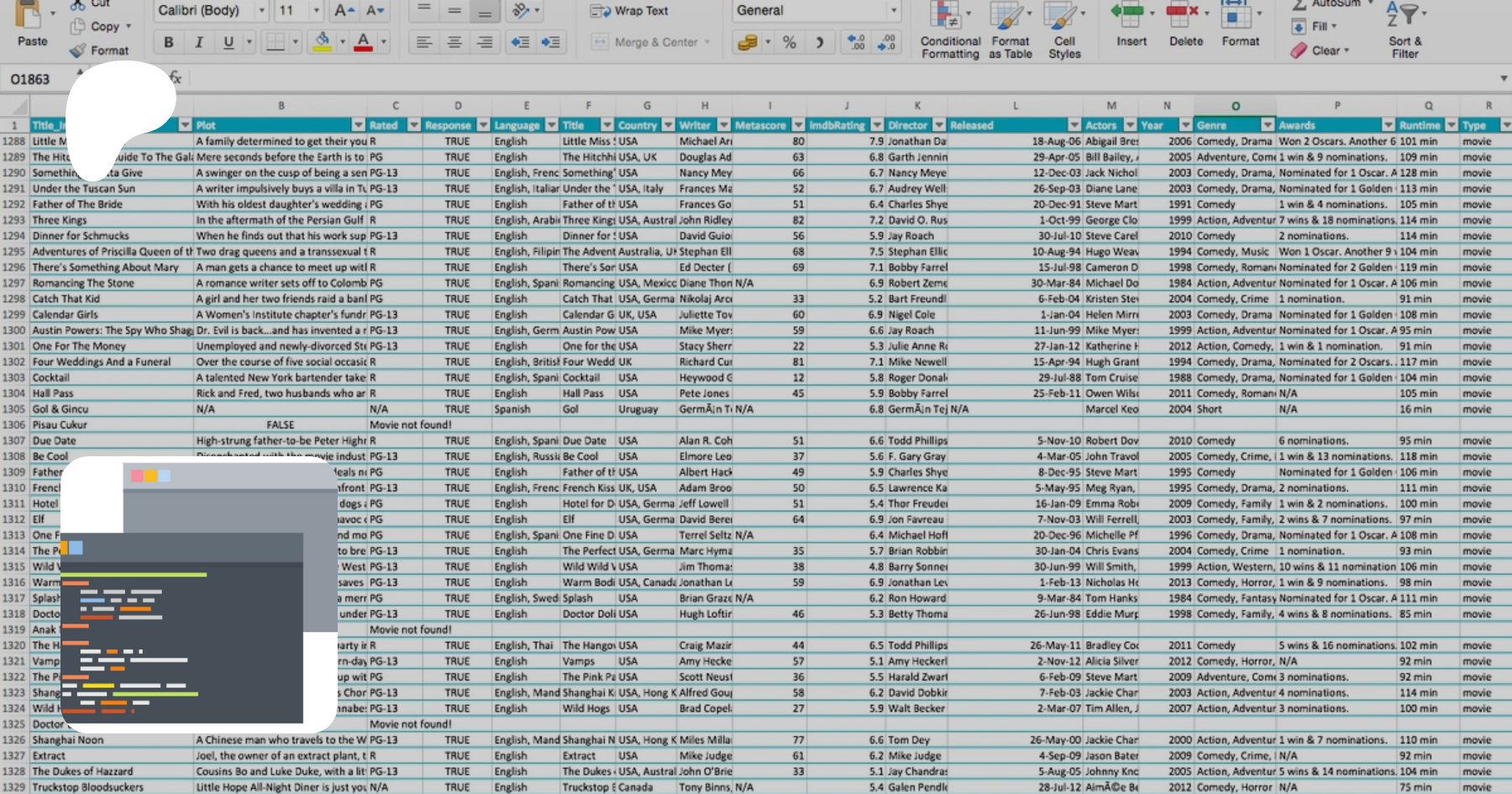
Task: Toggle italic formatting
Action: click(x=199, y=42)
